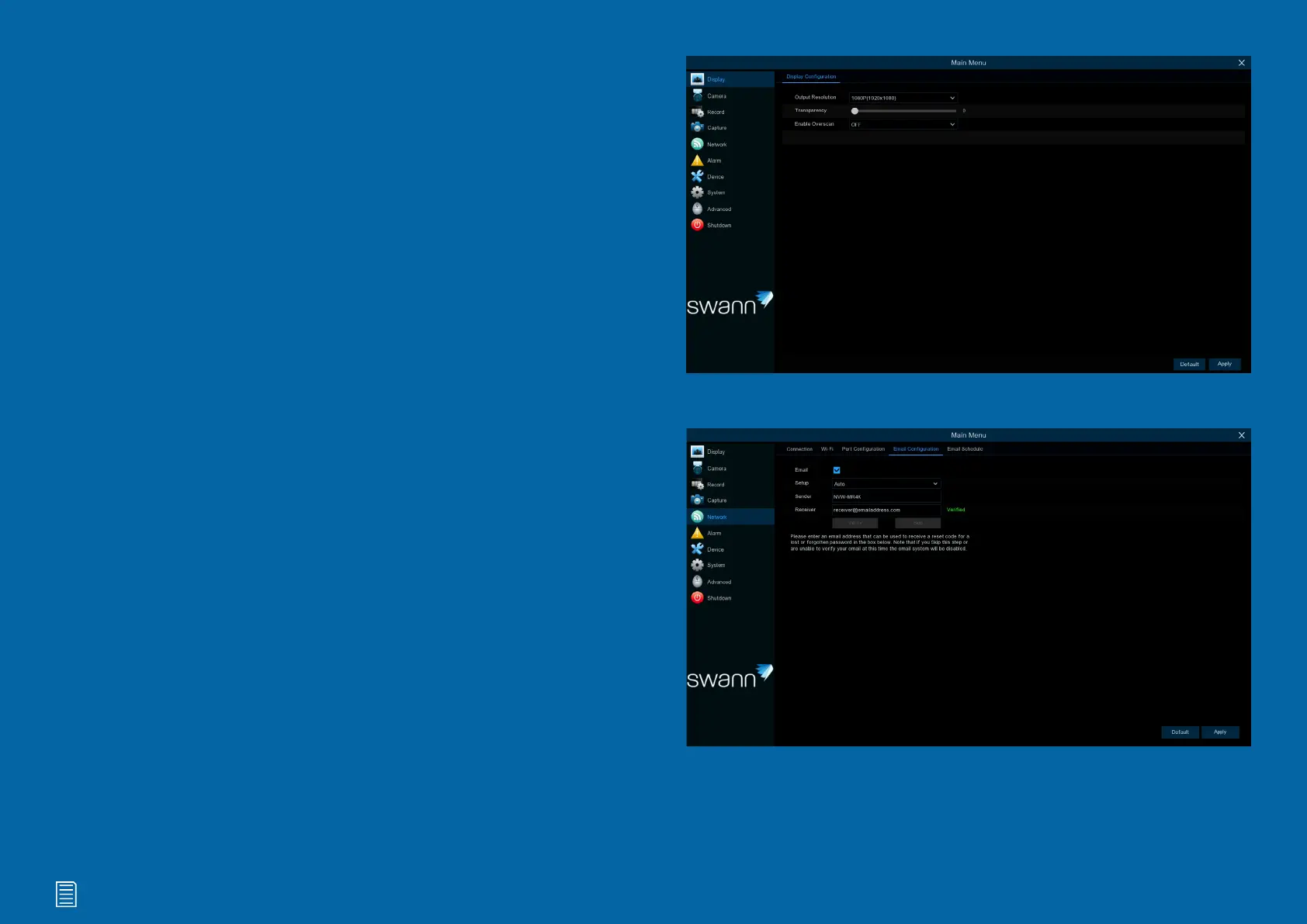Screen dimensions: 1307x924
Task: Switch to the Port Configuration tab
Action: pyautogui.click(x=863, y=449)
